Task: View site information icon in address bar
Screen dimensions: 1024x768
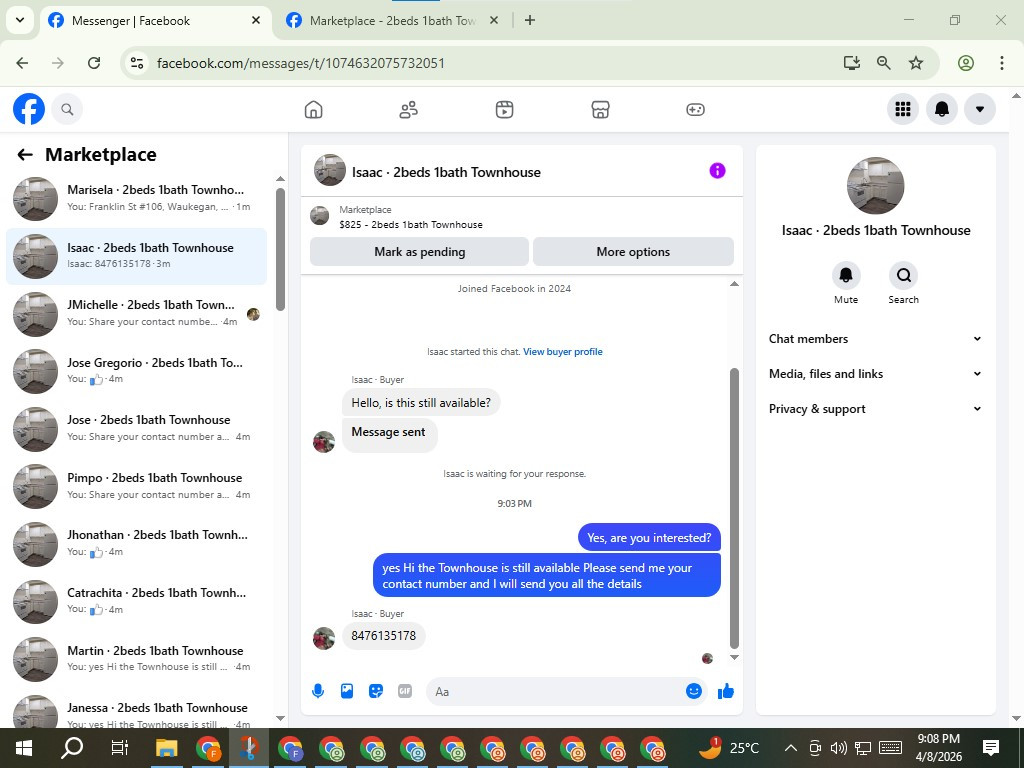Action: click(x=137, y=63)
